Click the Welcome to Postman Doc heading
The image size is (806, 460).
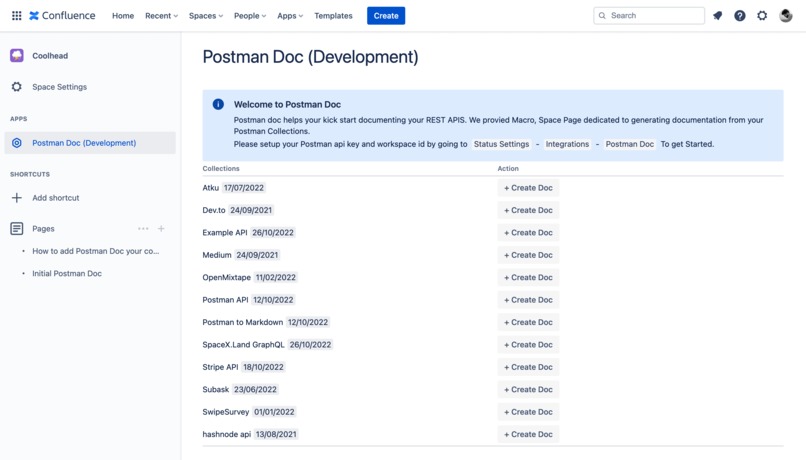click(x=287, y=104)
